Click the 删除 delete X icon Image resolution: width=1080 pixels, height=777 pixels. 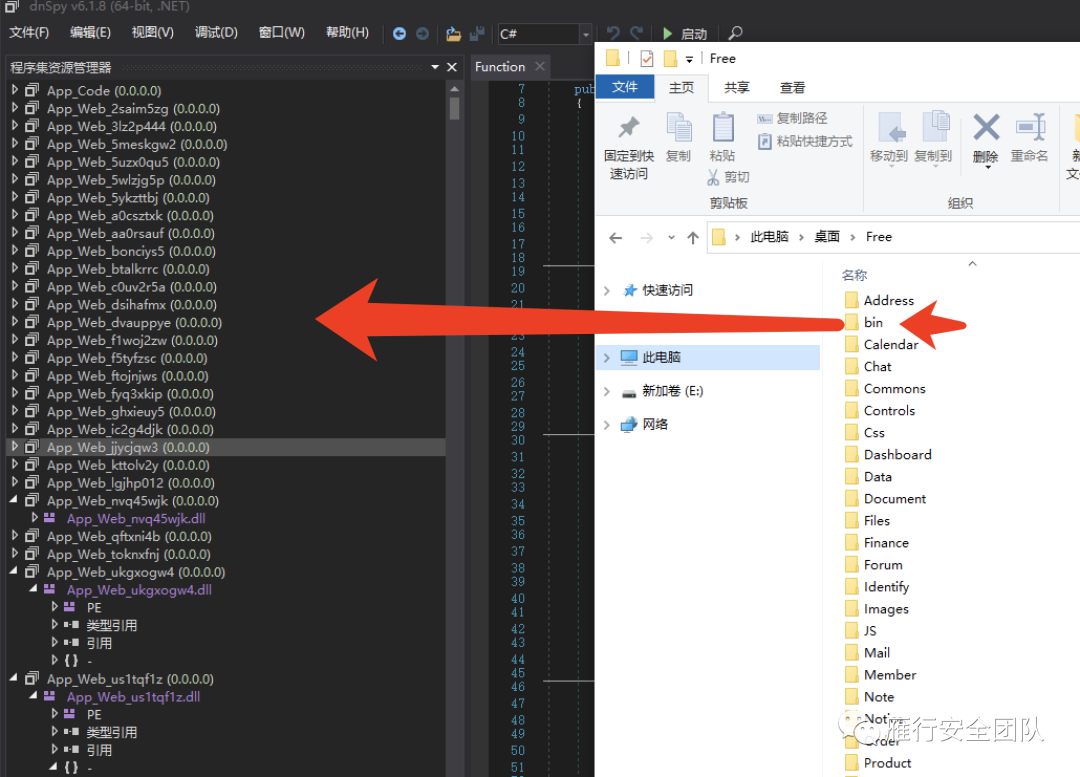point(986,128)
